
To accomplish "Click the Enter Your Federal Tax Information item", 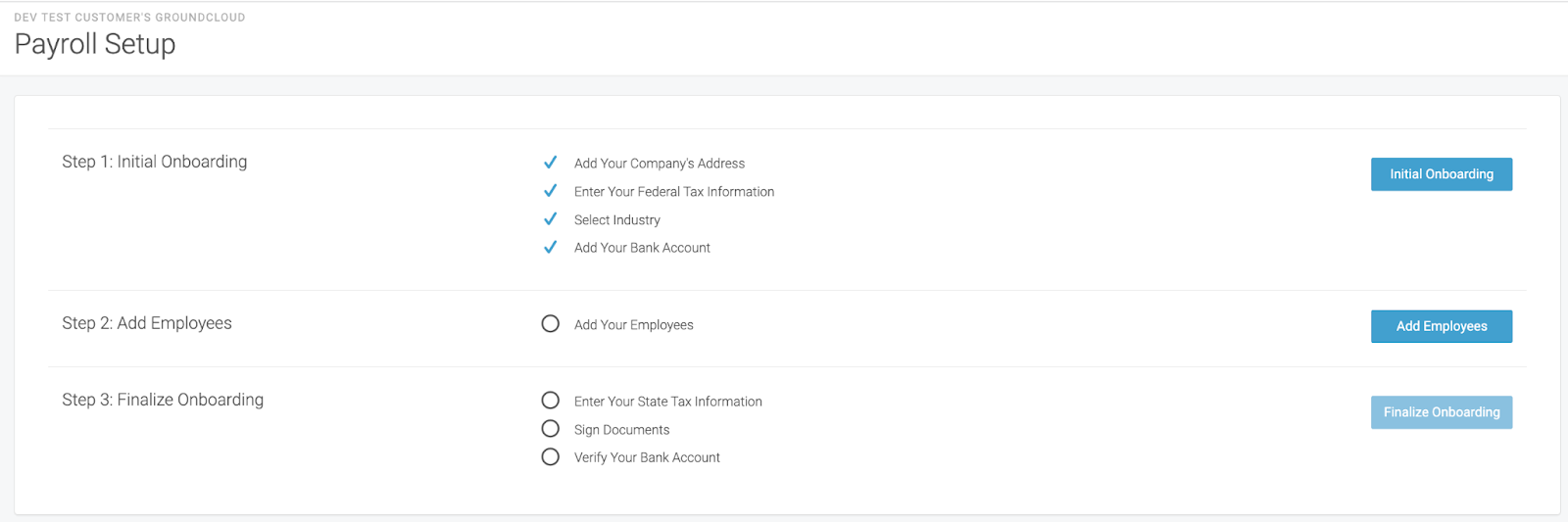I will point(674,192).
